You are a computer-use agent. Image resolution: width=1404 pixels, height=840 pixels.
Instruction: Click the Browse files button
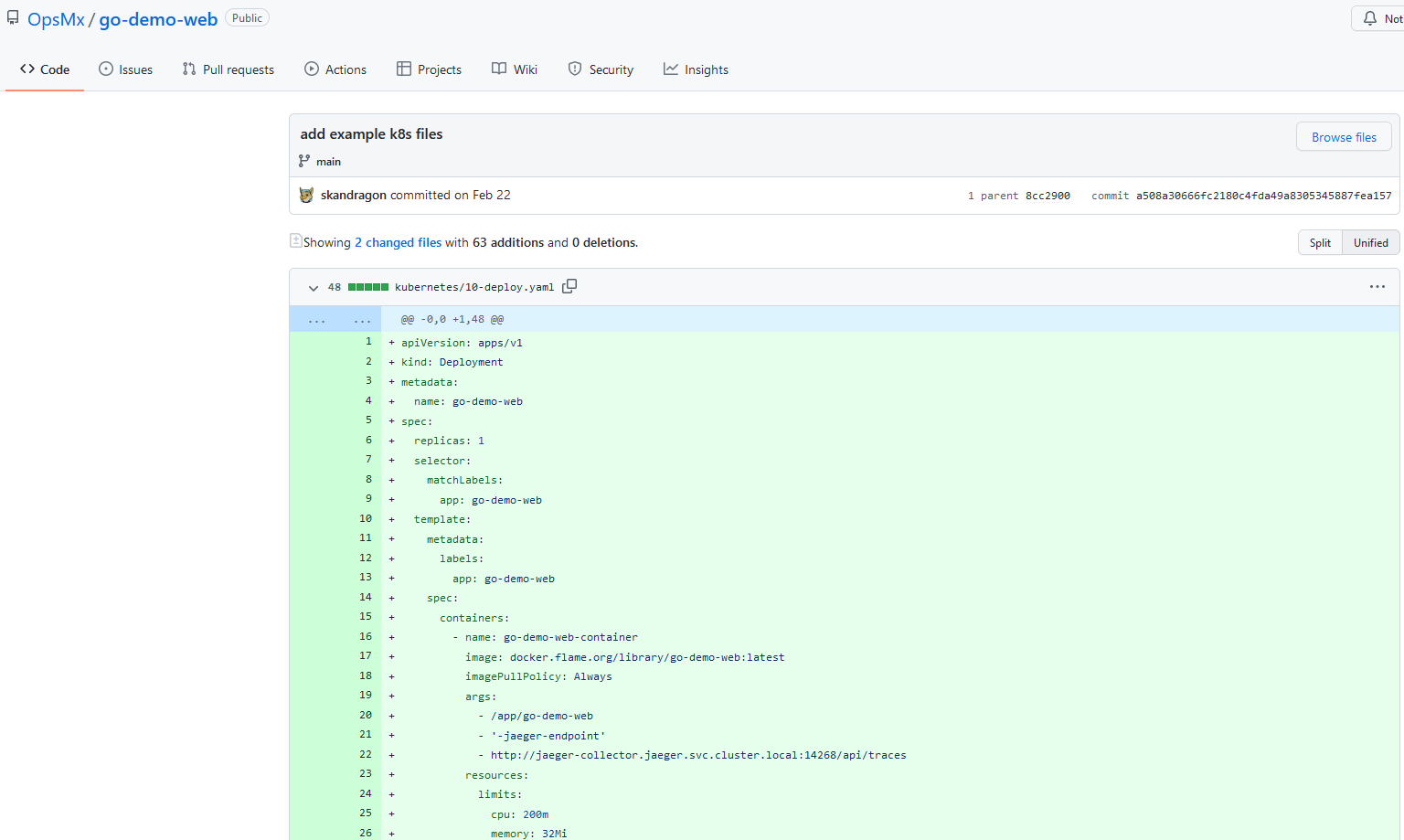1344,135
